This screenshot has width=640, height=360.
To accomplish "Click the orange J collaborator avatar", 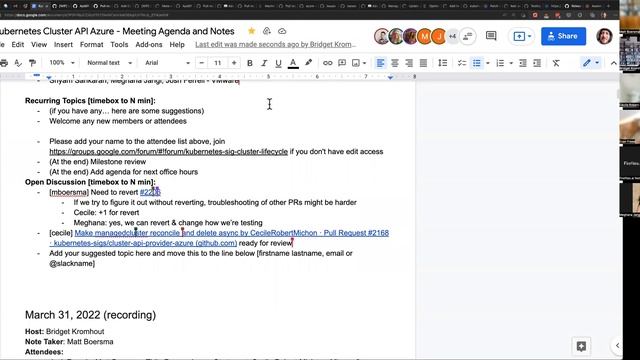I will [x=439, y=36].
